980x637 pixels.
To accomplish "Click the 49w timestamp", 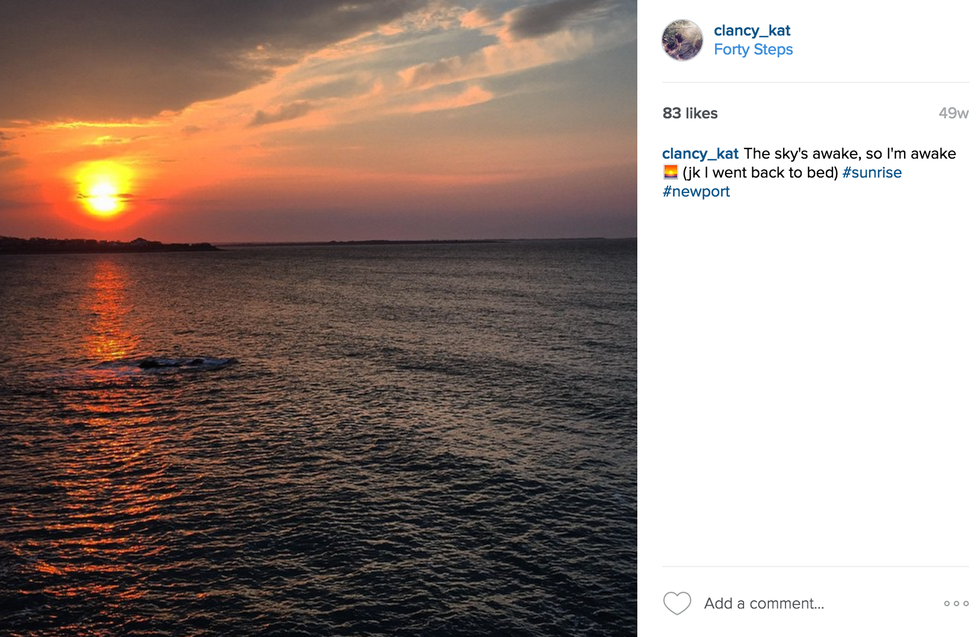I will click(x=953, y=113).
